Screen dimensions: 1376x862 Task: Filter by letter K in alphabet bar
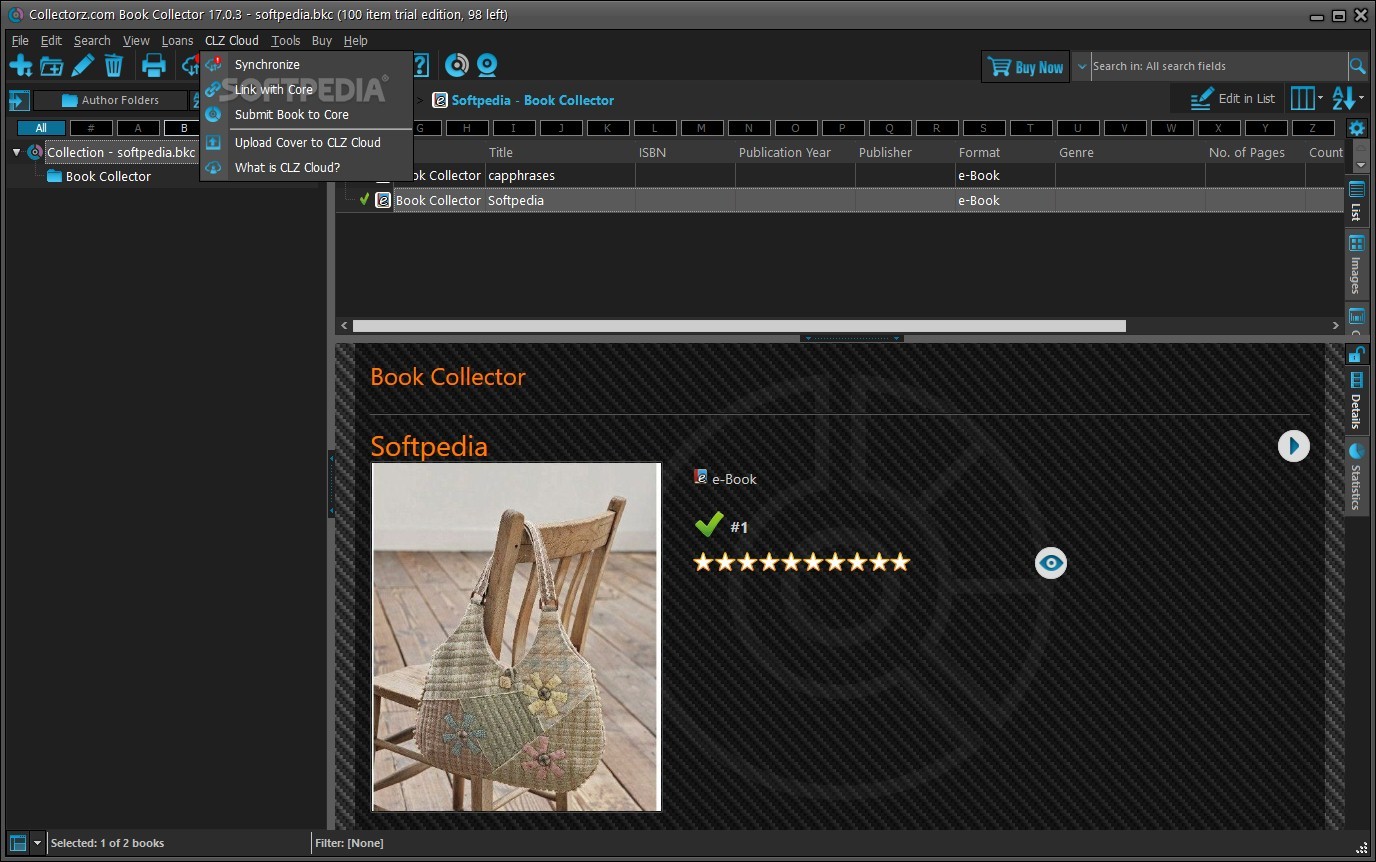[607, 128]
